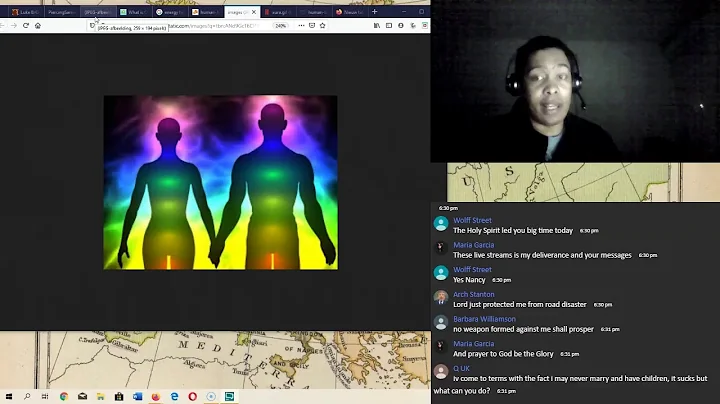
Task: Open the Firefox Library
Action: (377, 26)
